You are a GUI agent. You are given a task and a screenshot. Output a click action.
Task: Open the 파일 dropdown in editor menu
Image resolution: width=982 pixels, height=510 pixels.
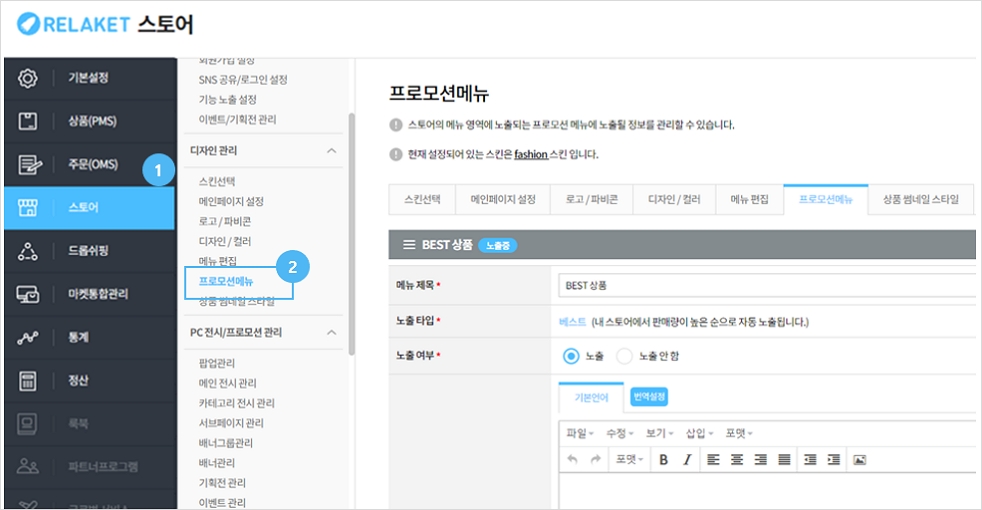coord(580,433)
